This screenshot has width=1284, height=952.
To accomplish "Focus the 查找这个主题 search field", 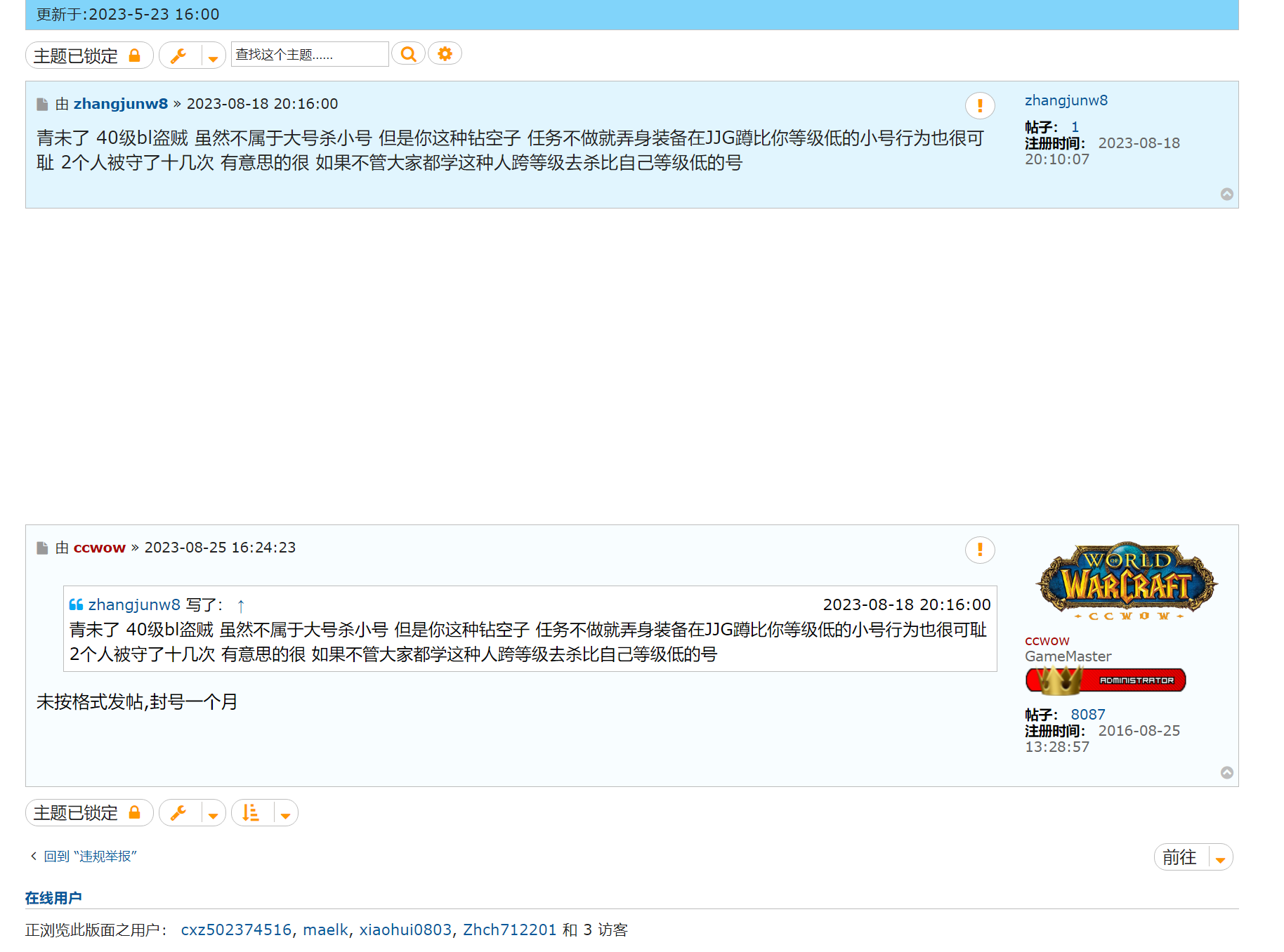I will 309,54.
